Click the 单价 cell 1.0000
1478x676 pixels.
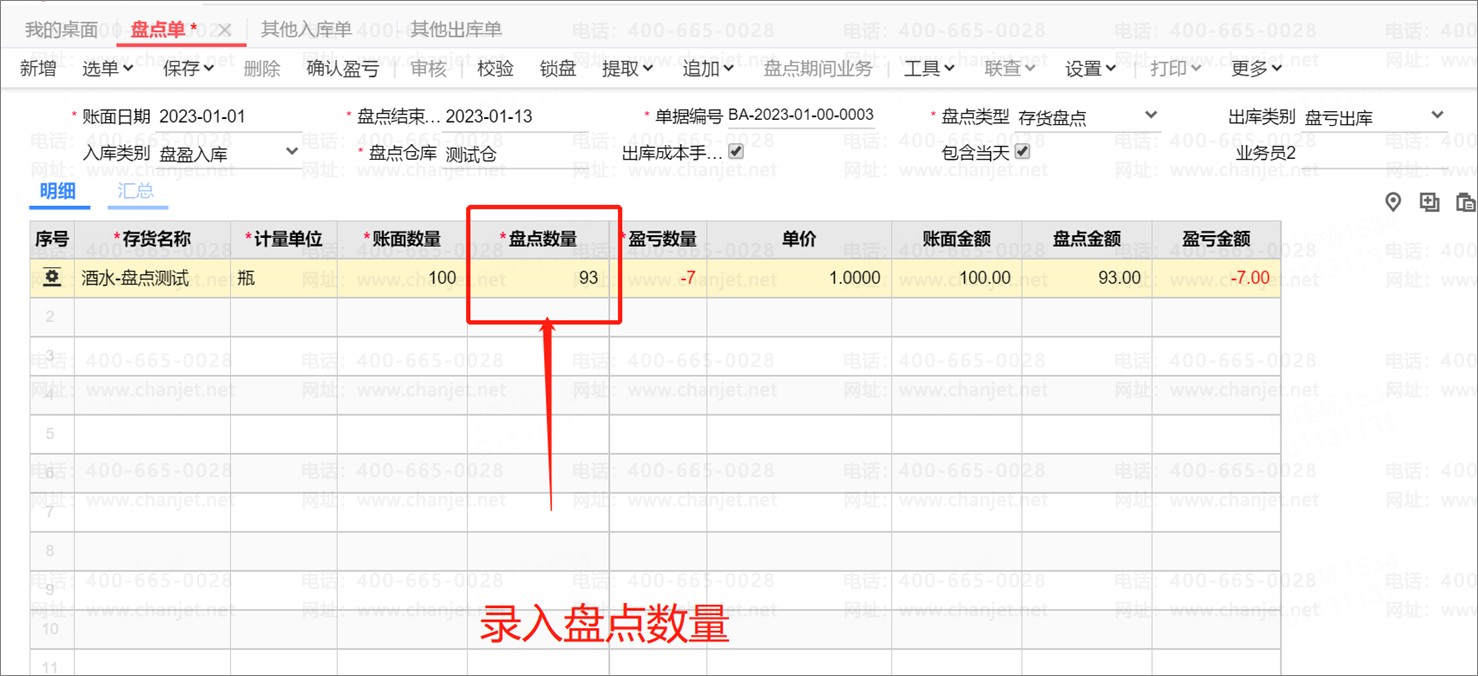pos(799,278)
